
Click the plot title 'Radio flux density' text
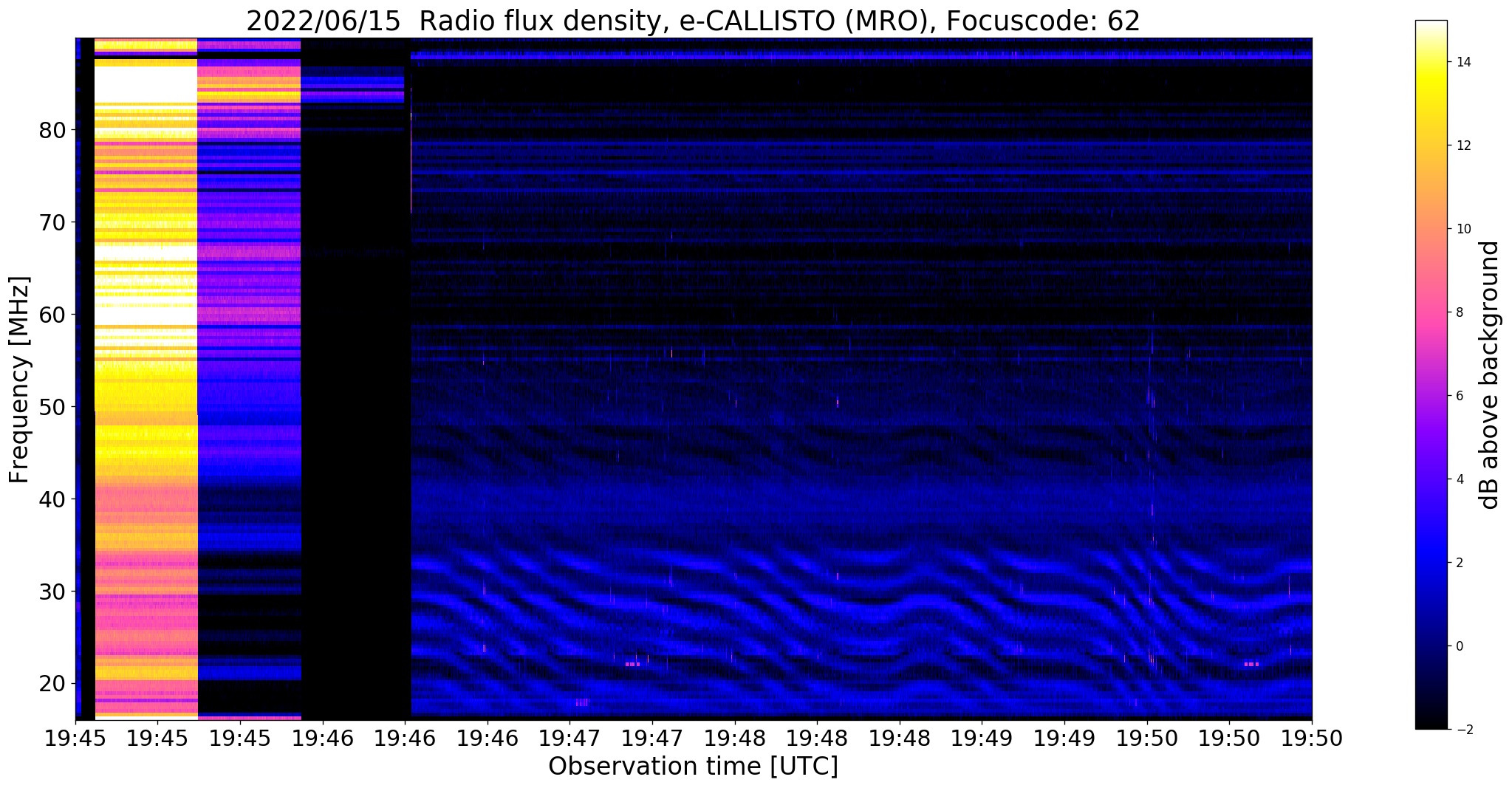click(539, 21)
